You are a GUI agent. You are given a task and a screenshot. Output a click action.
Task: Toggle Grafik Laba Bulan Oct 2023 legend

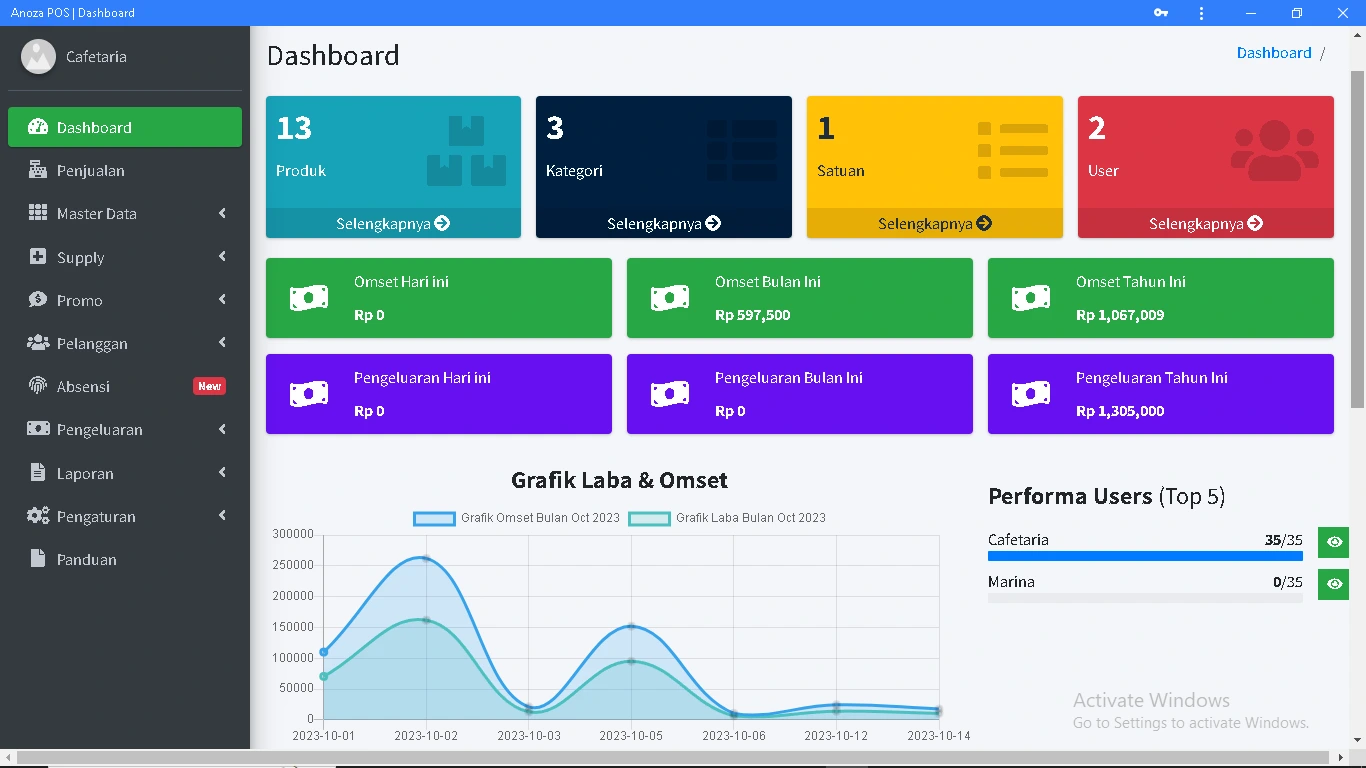[727, 518]
